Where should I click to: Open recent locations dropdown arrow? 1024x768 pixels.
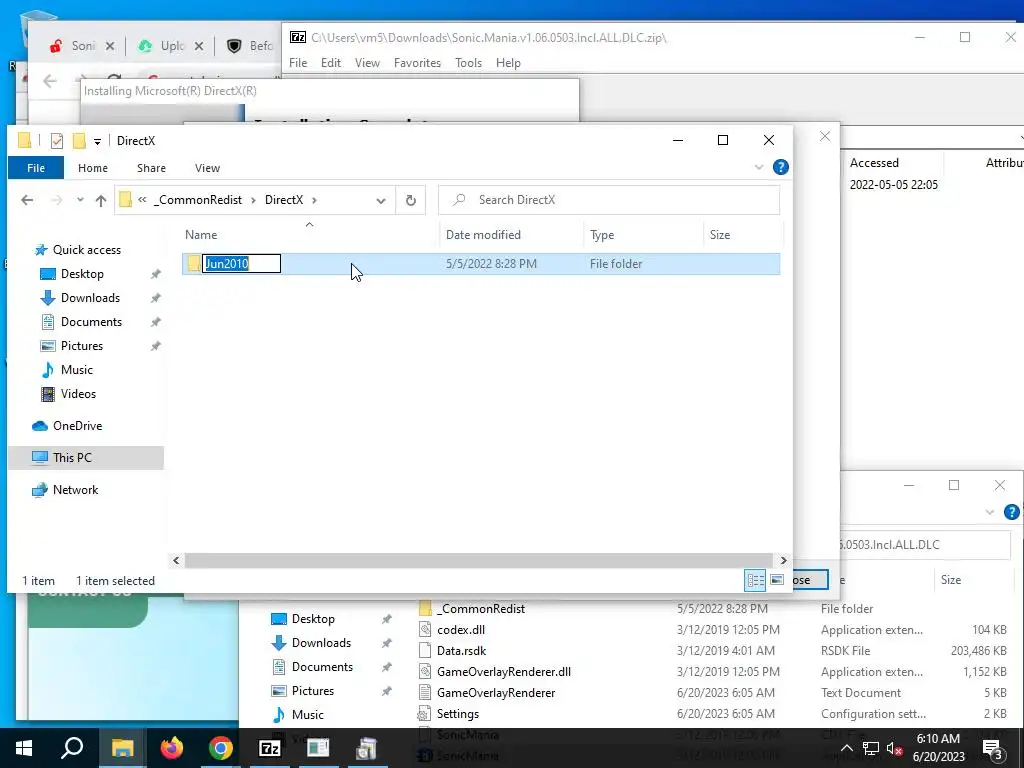point(80,200)
